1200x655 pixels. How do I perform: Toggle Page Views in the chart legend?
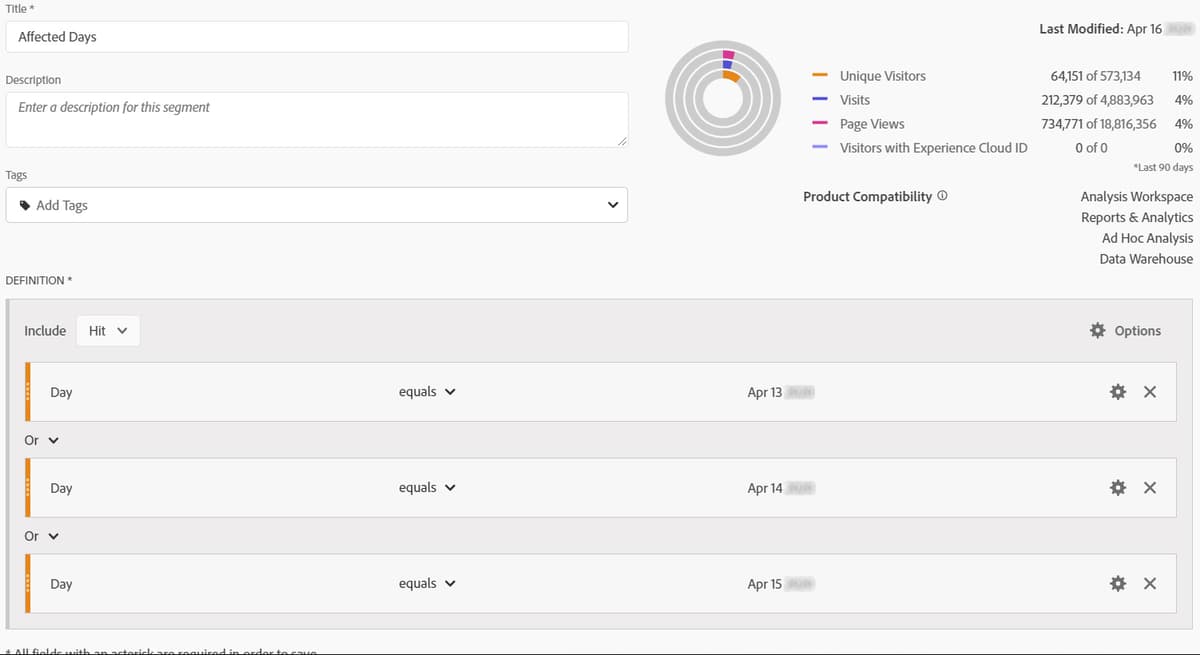tap(872, 123)
